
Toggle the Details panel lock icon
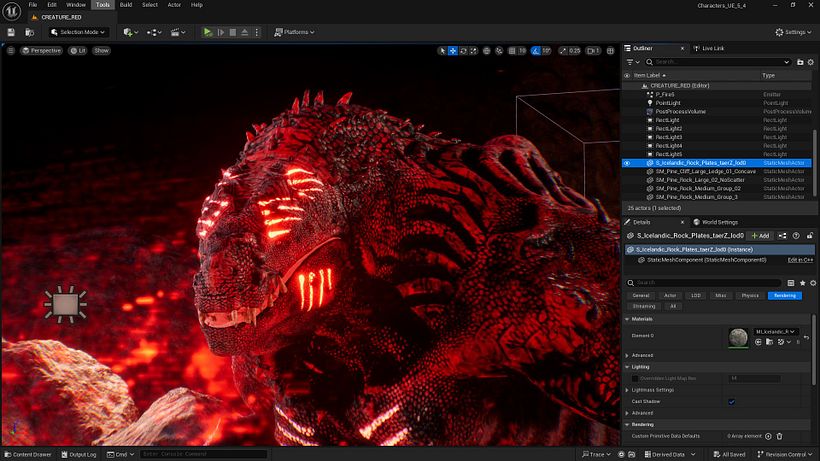tap(810, 236)
